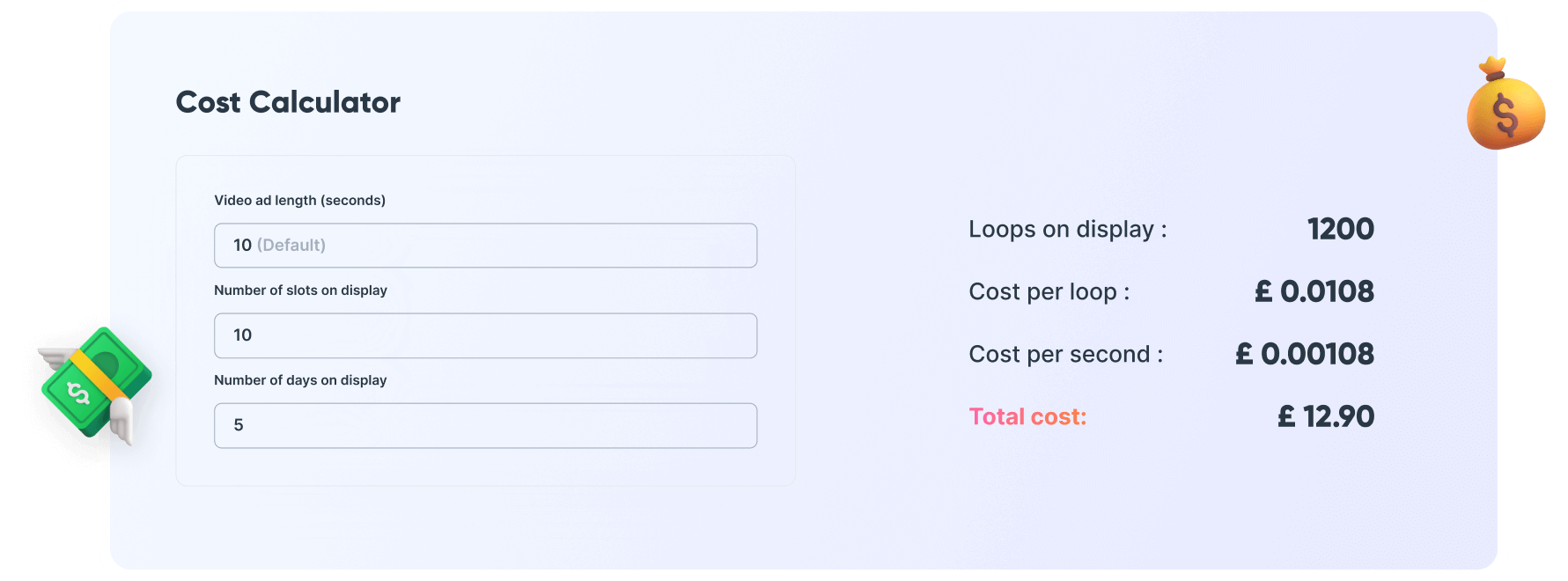Image resolution: width=1568 pixels, height=581 pixels.
Task: Select the £ 0.0108 cost value
Action: tap(1314, 292)
